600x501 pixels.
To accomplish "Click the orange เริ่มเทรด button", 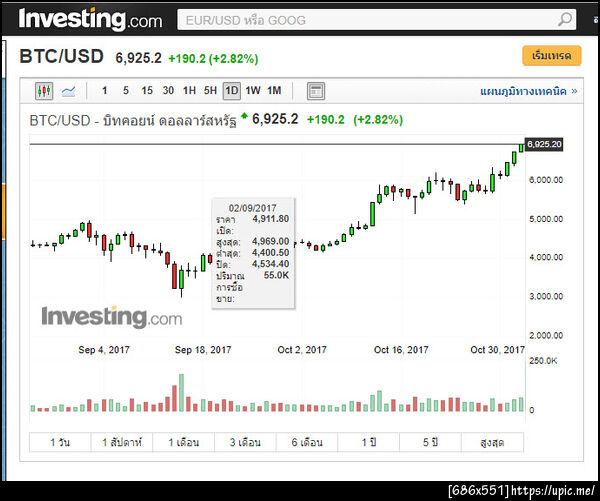I will pos(552,56).
